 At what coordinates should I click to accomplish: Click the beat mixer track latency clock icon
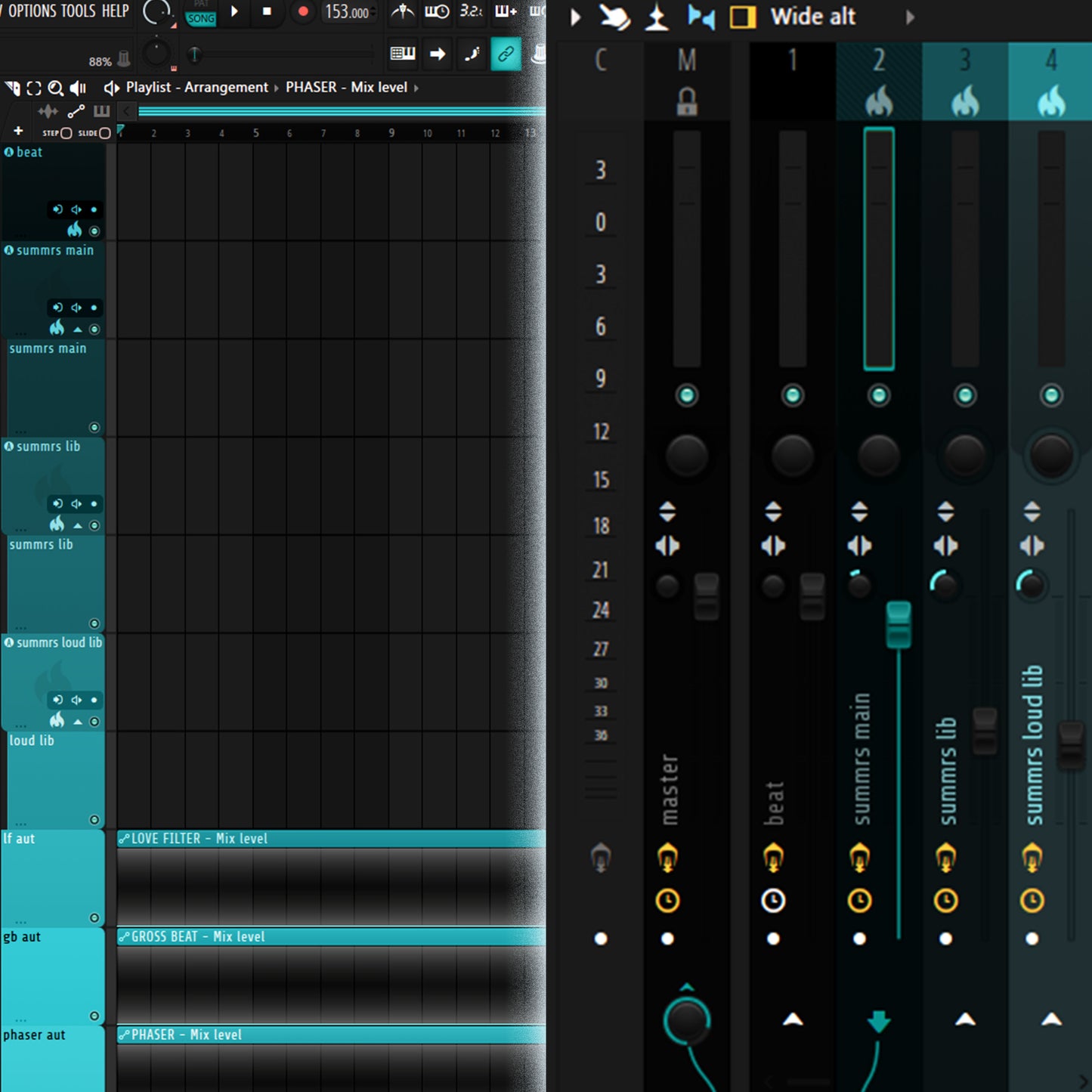773,901
